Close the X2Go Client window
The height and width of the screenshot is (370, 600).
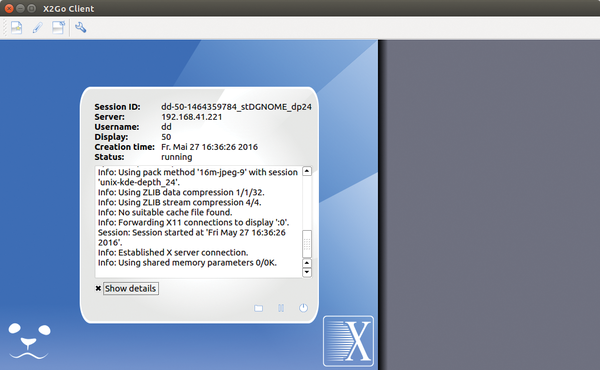point(9,8)
